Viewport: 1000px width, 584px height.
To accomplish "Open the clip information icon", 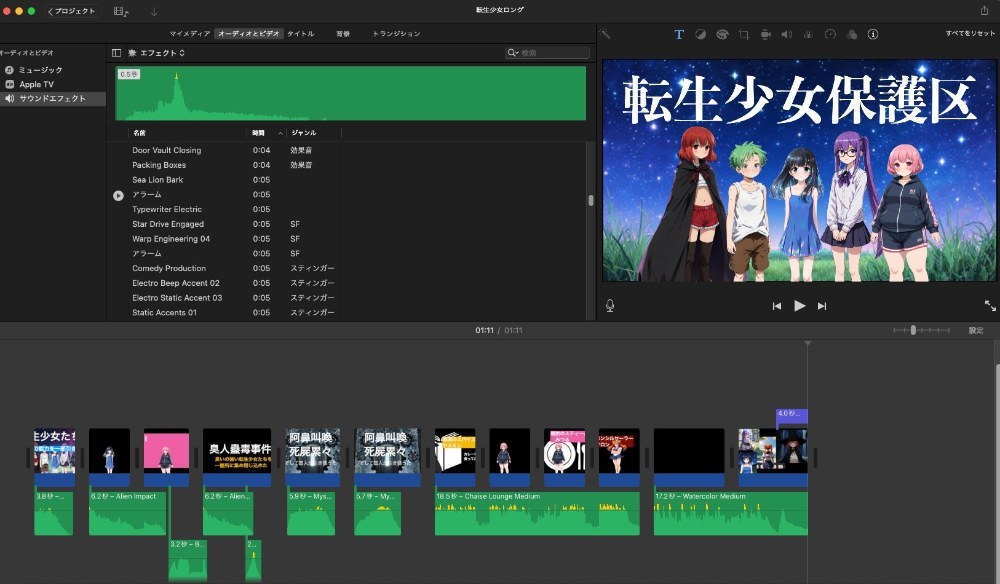I will (873, 34).
